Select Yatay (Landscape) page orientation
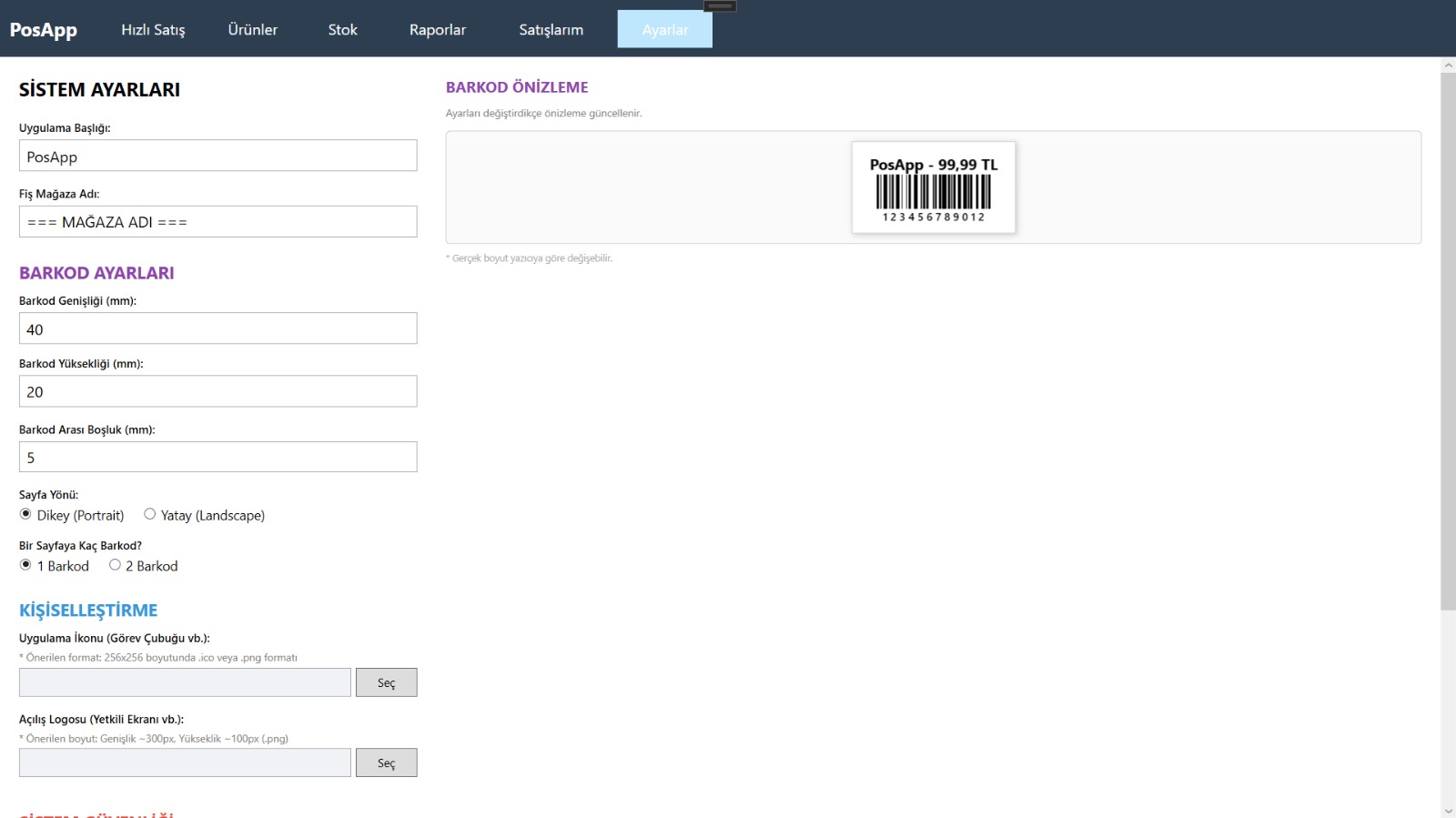 coord(150,514)
